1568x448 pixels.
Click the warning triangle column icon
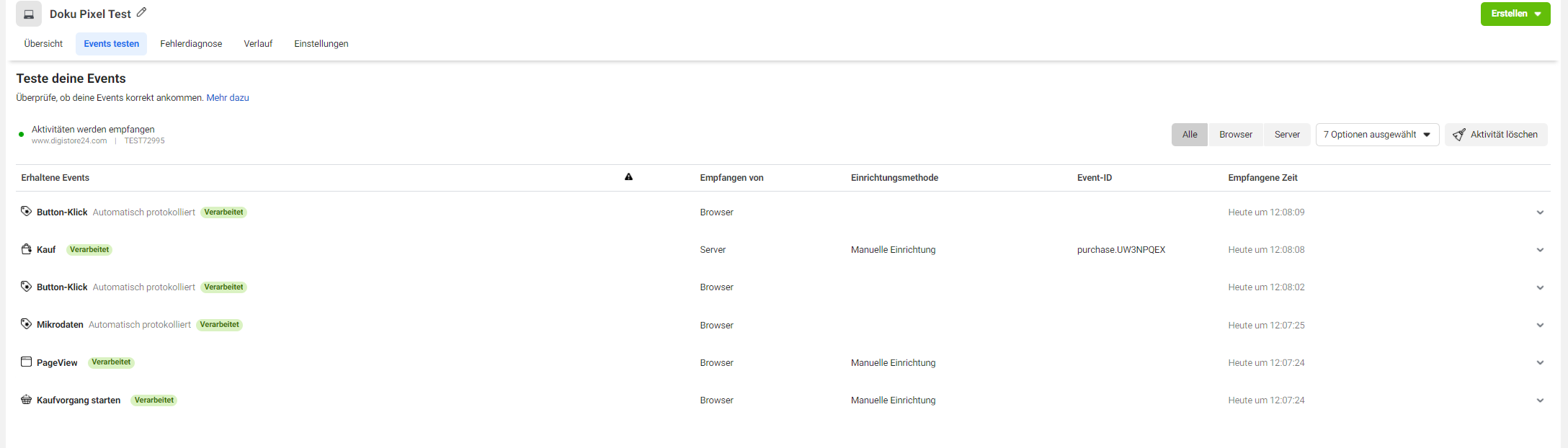click(628, 177)
